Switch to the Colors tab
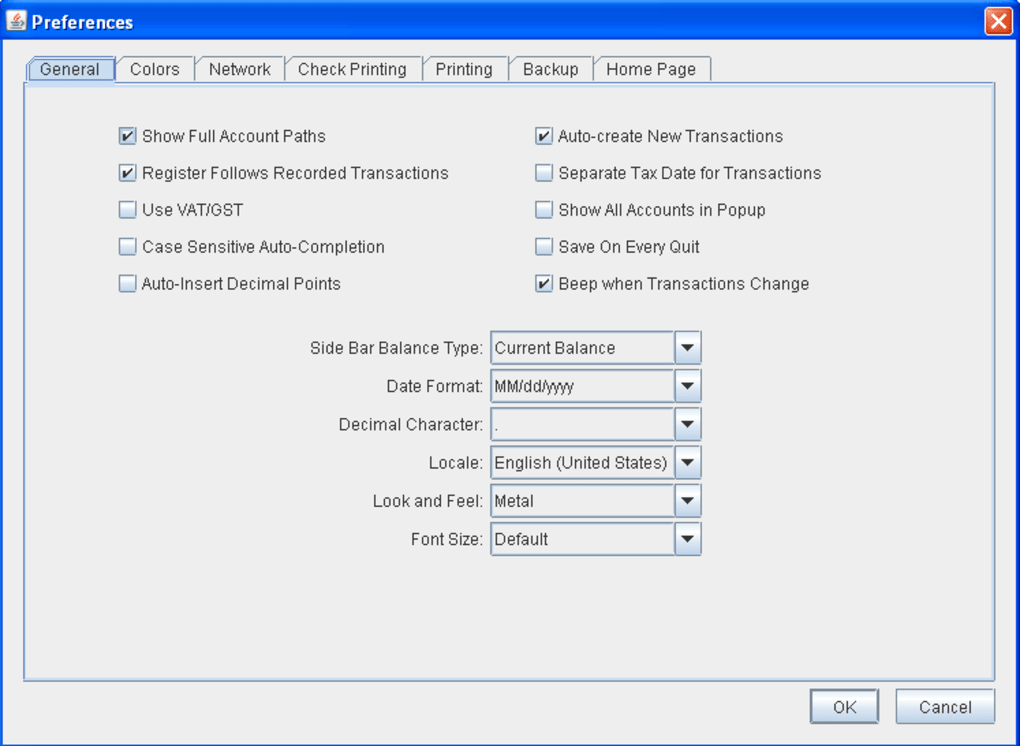This screenshot has width=1020, height=746. pos(155,69)
